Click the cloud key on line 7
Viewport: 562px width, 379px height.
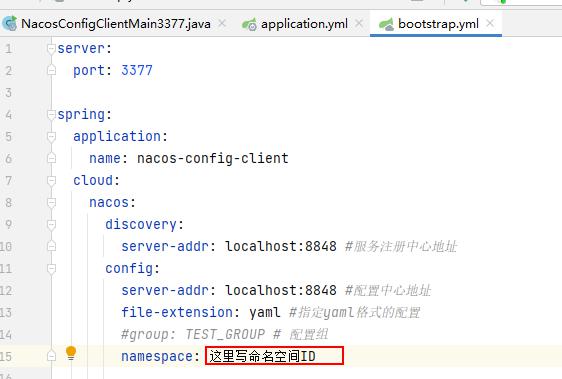(x=93, y=180)
